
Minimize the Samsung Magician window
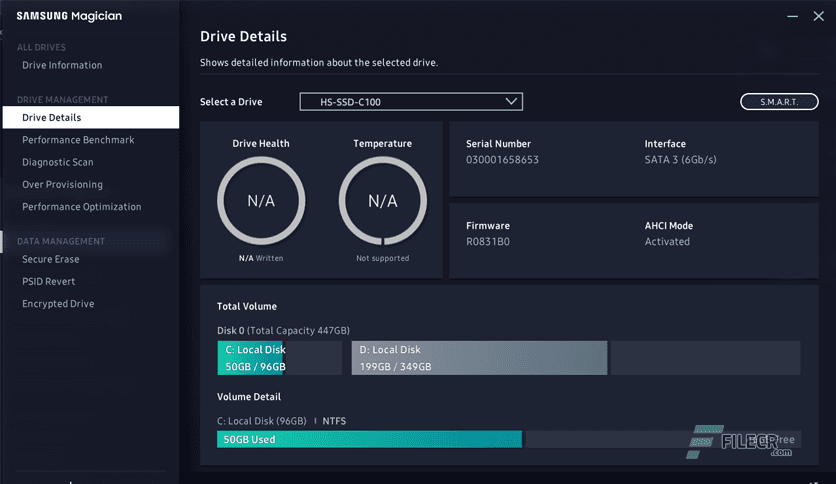tap(792, 17)
